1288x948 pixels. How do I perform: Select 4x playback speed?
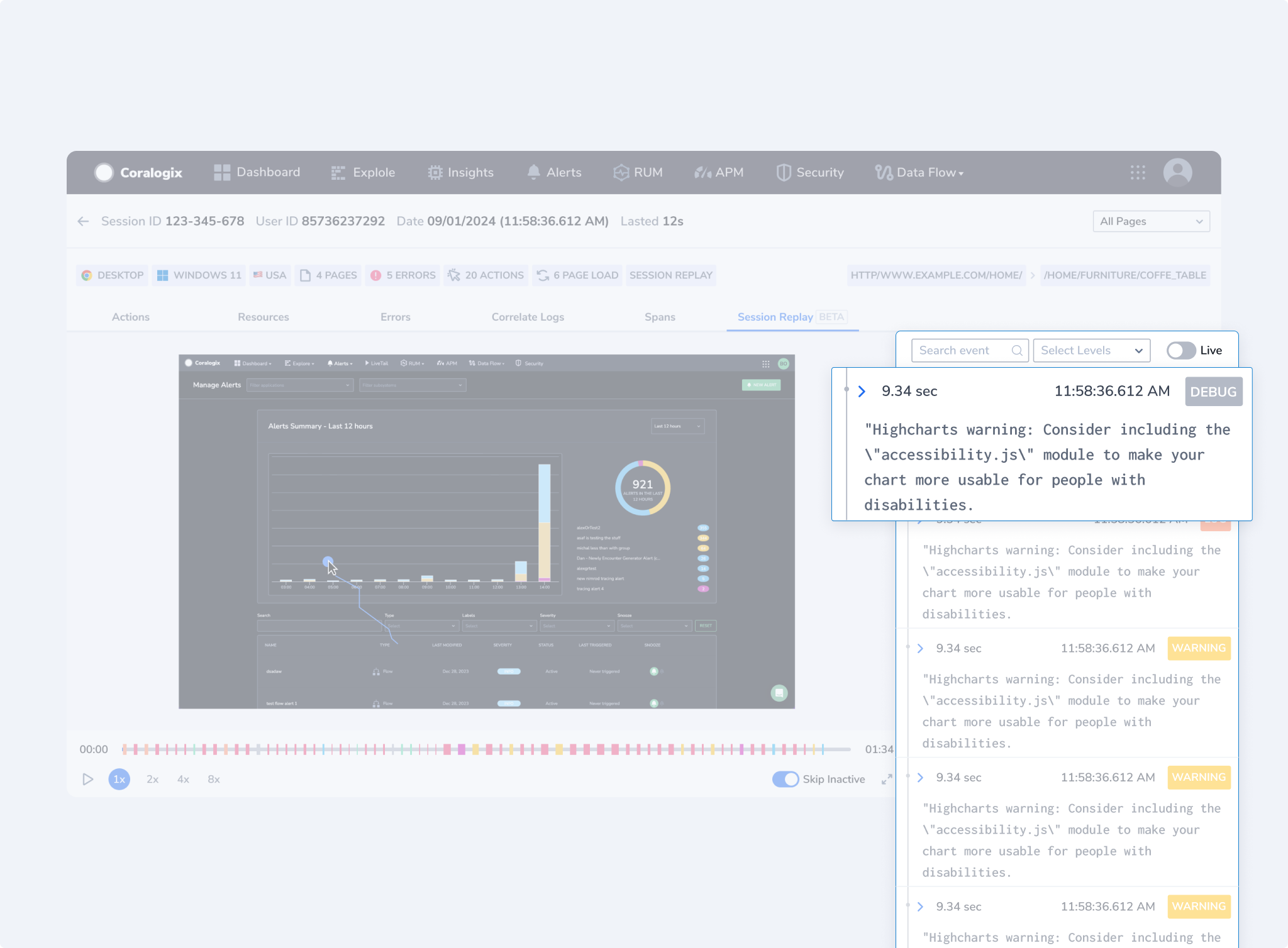tap(184, 780)
